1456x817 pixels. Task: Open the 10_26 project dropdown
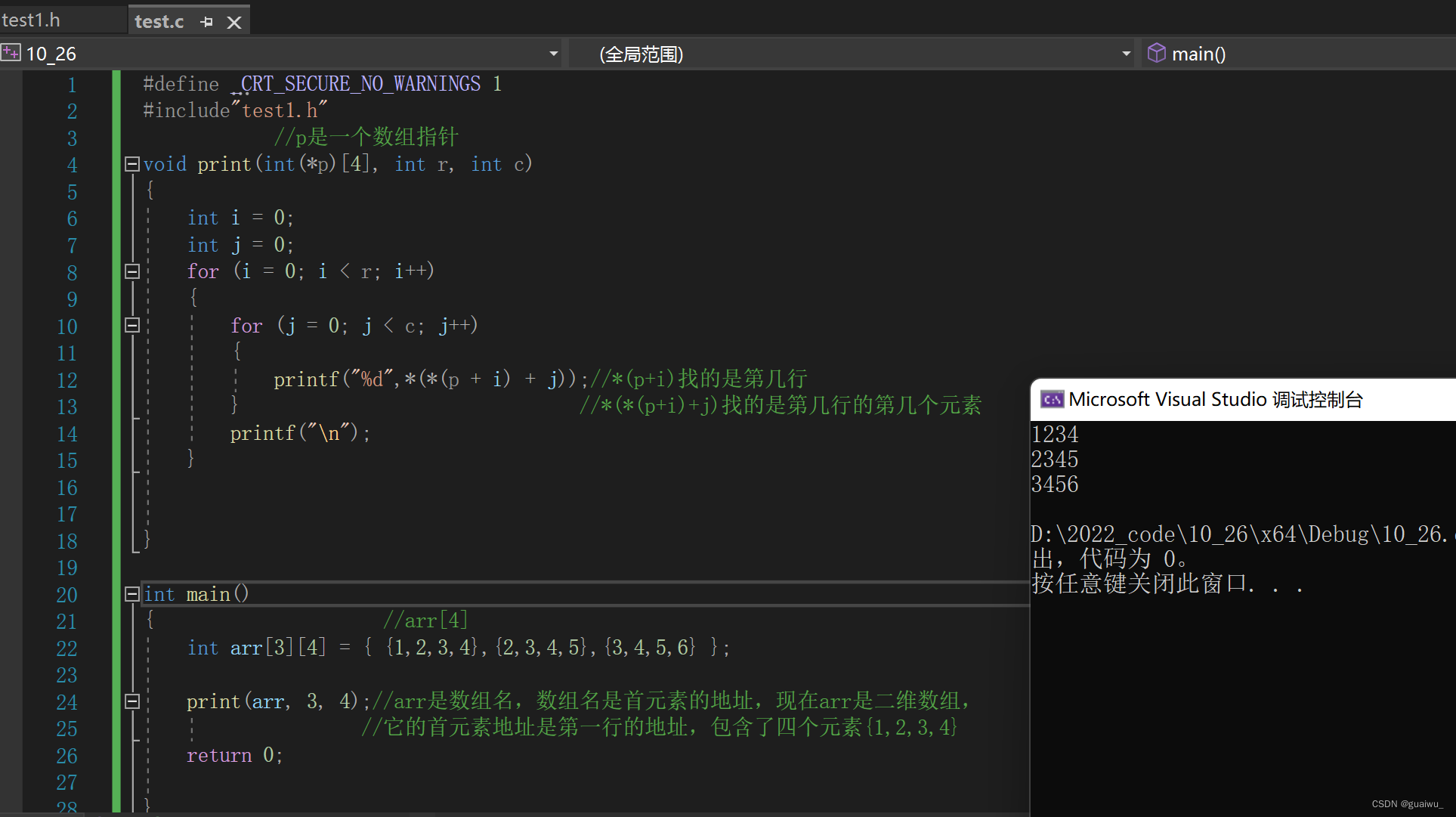(553, 54)
